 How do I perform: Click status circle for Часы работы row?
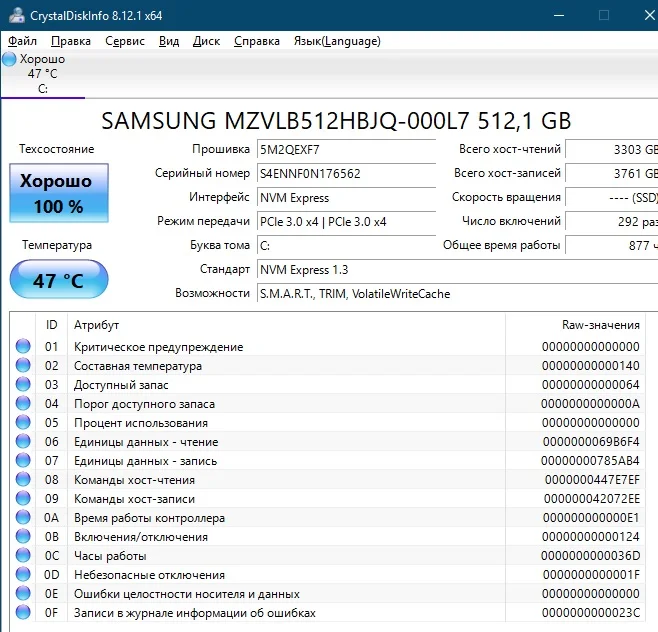click(x=23, y=555)
